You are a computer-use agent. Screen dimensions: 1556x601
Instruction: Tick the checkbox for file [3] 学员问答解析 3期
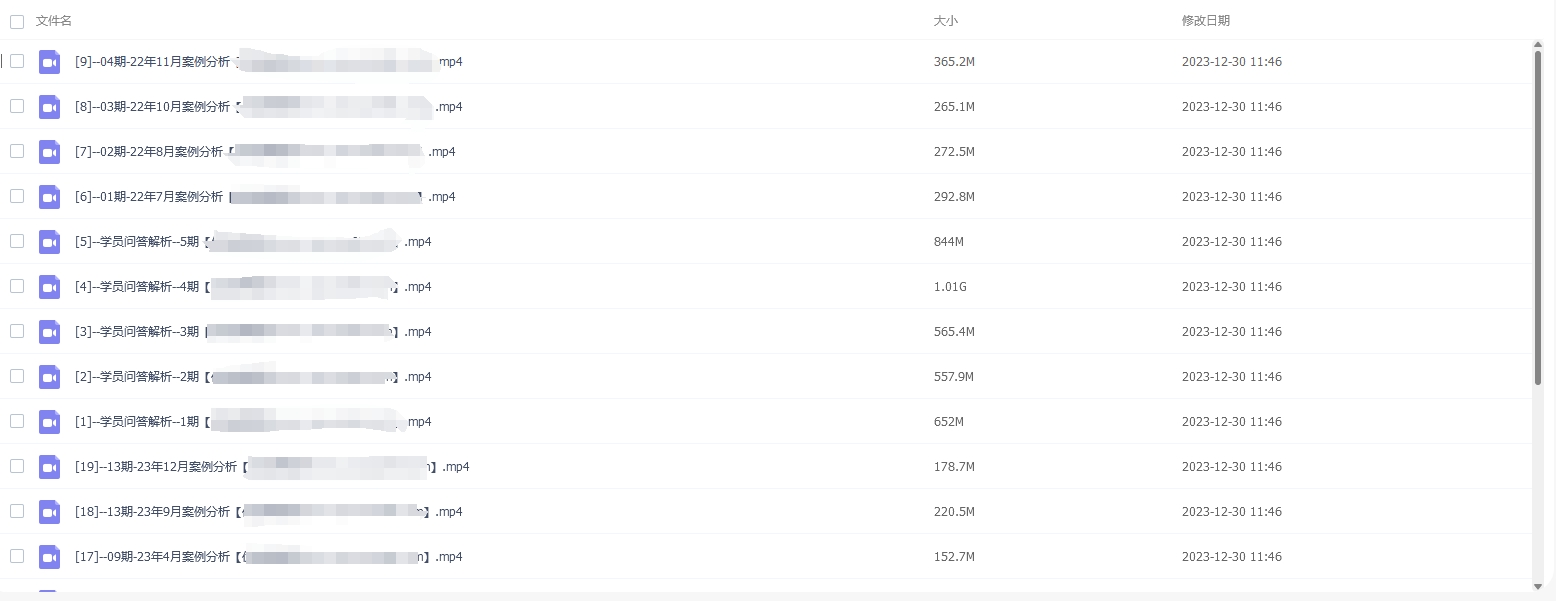point(17,331)
